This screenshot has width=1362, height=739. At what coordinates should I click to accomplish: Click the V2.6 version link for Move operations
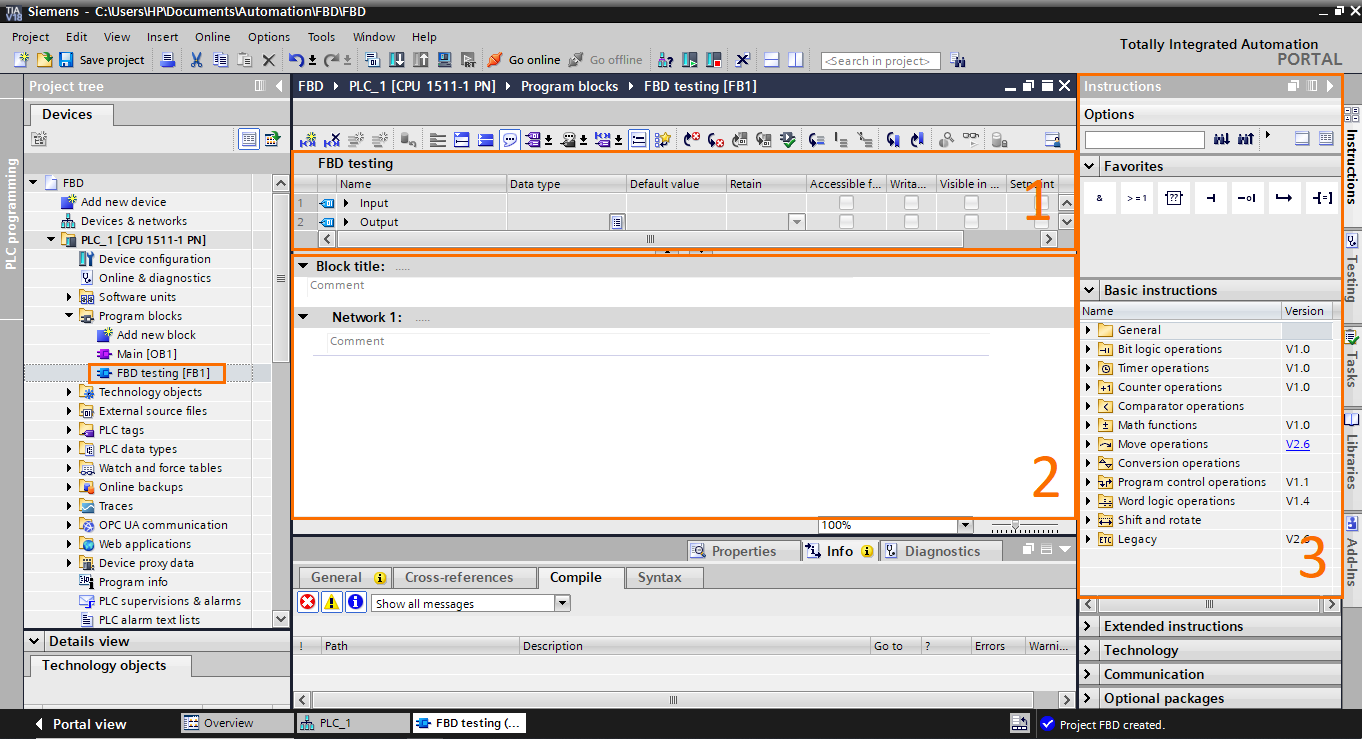point(1297,444)
